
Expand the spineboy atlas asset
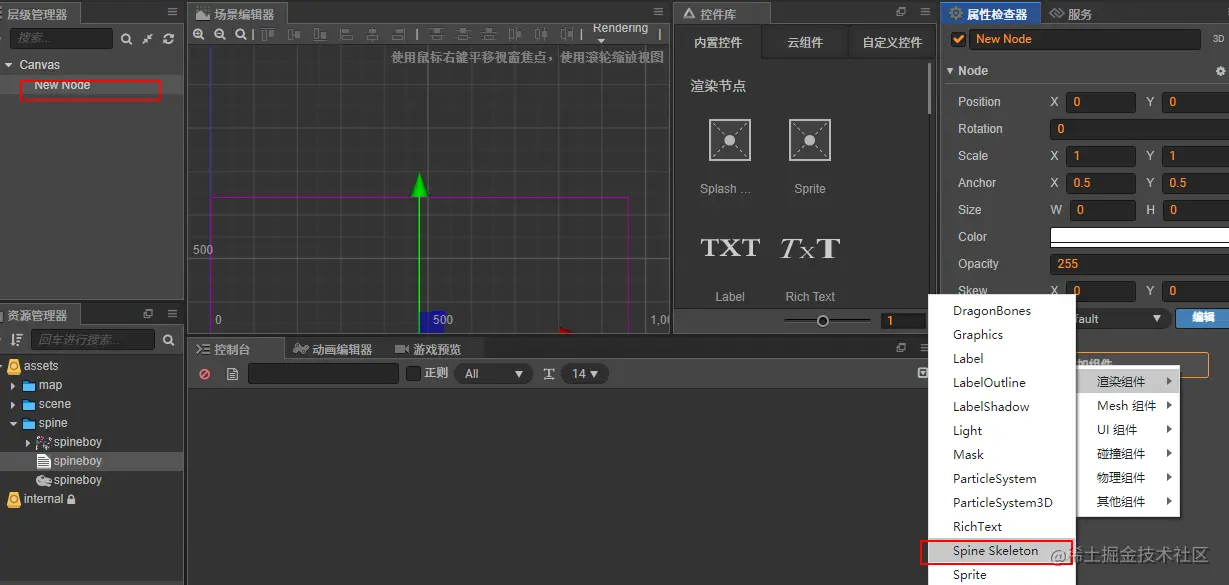28,442
